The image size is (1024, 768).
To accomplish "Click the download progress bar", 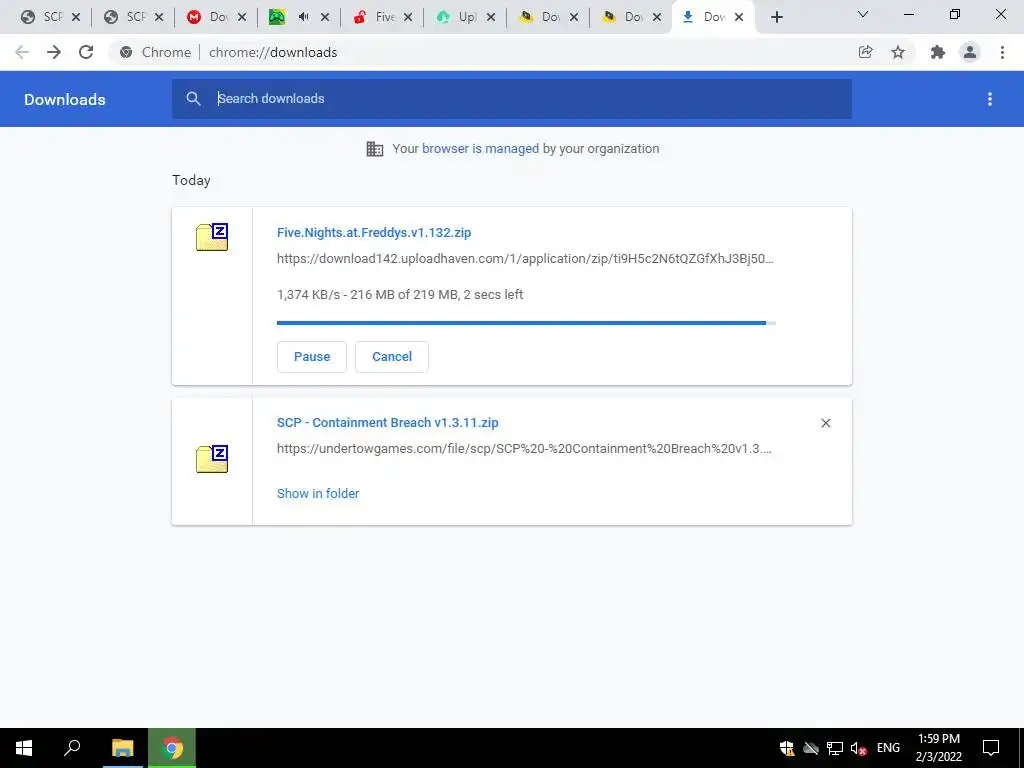I will pyautogui.click(x=526, y=323).
